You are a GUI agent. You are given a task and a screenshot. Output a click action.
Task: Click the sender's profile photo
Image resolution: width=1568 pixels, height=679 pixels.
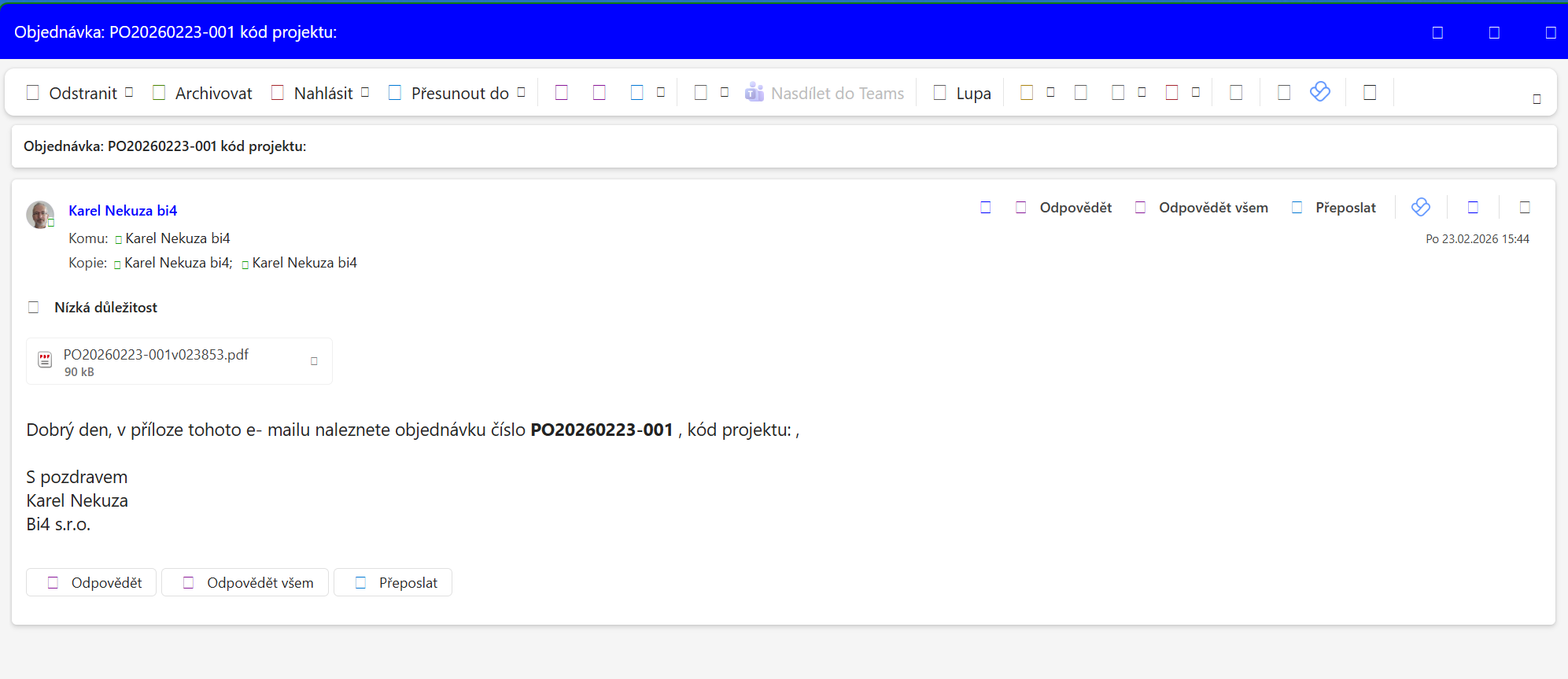pyautogui.click(x=40, y=214)
